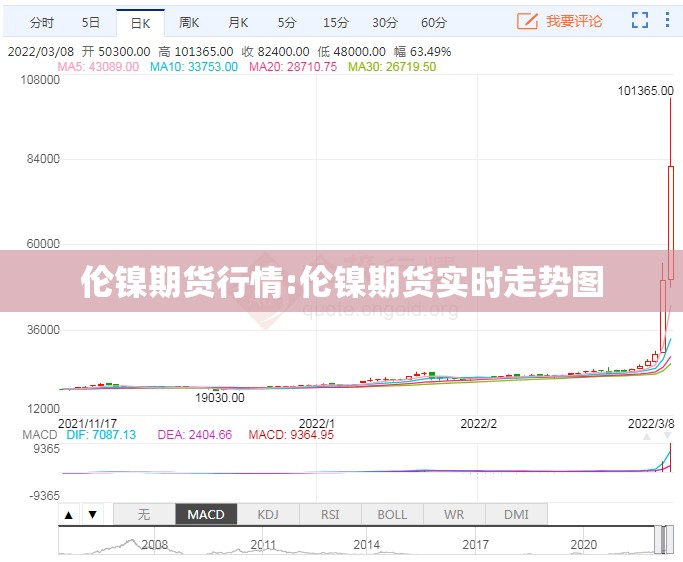Switch to the 月K monthly tab
The height and width of the screenshot is (562, 683).
(x=238, y=22)
